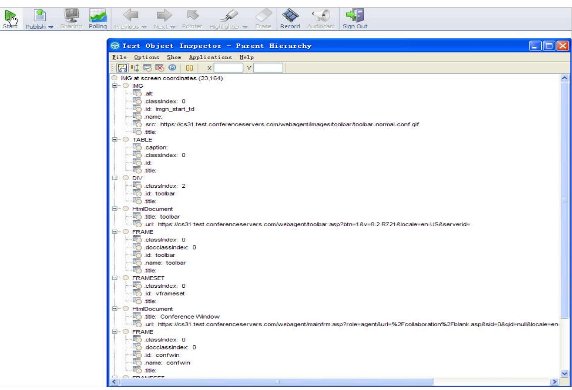Click the Audiocast megaphone icon
Image resolution: width=572 pixels, height=390 pixels.
[x=321, y=16]
